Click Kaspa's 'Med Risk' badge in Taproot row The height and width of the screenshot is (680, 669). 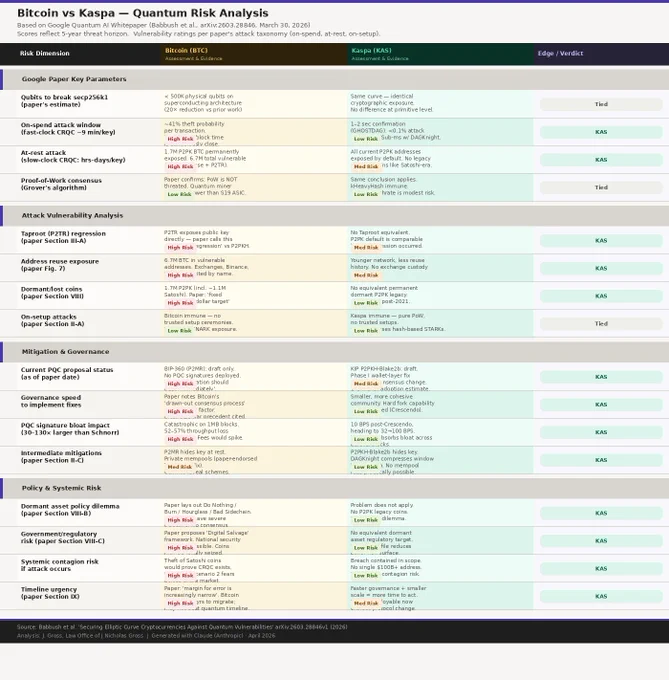[x=366, y=247]
